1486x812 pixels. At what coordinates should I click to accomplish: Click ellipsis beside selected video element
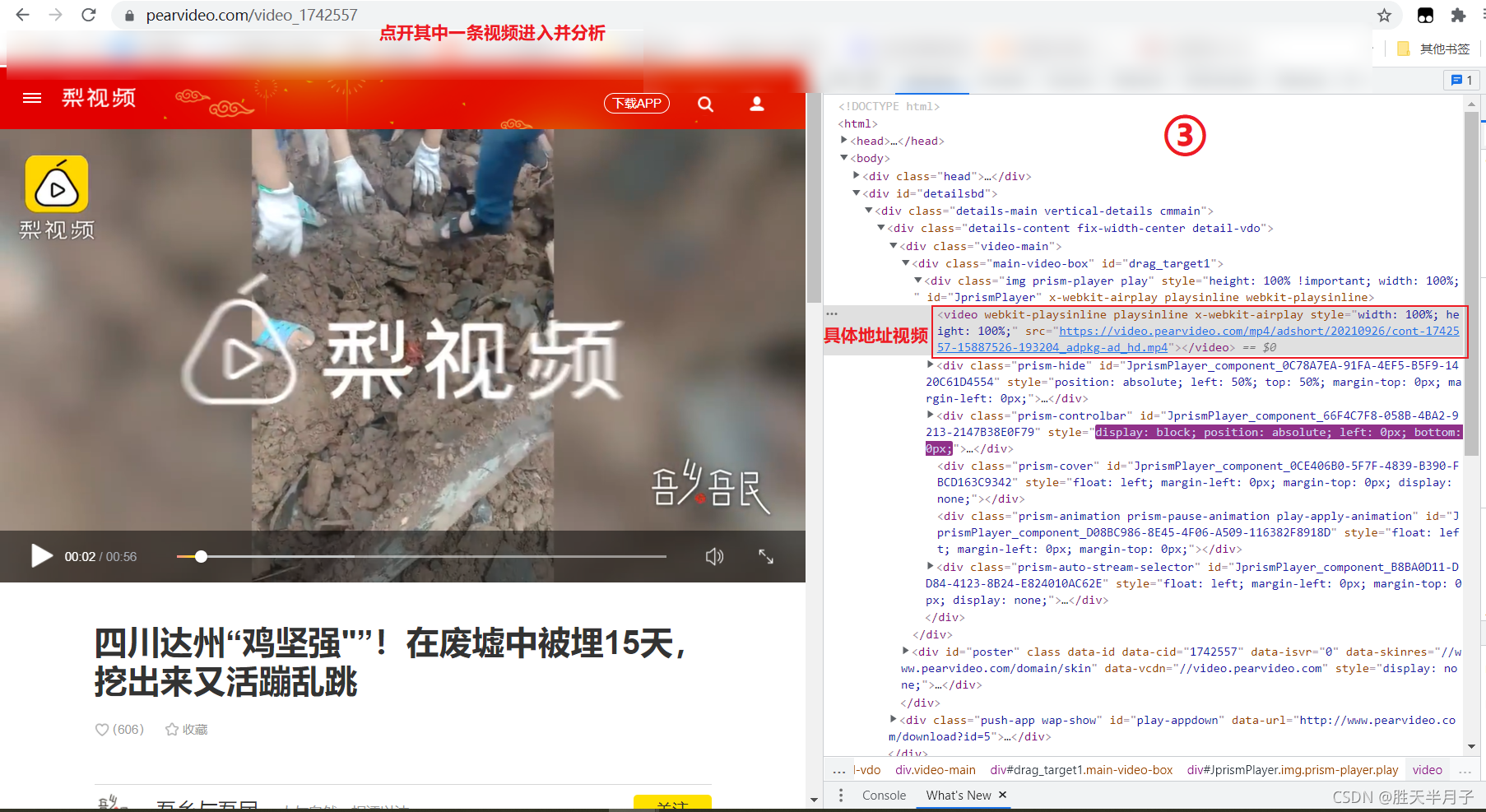tap(832, 314)
